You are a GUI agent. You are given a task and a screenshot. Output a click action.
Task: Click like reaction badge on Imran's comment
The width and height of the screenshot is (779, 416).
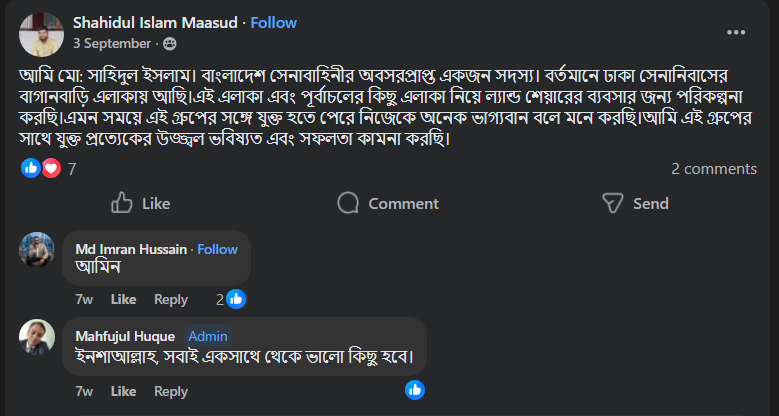(236, 298)
